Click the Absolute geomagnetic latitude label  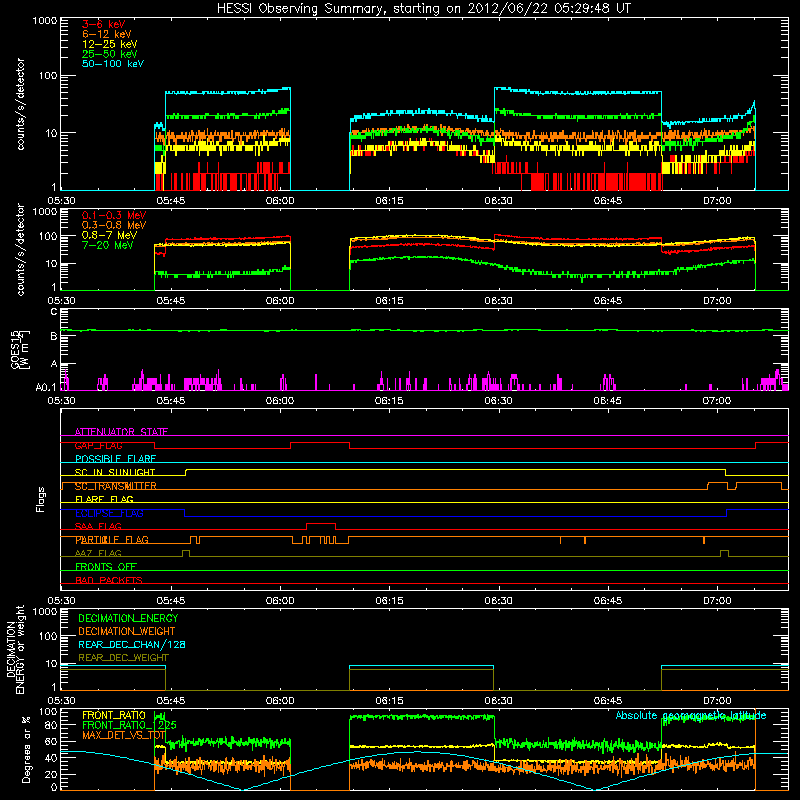point(691,715)
